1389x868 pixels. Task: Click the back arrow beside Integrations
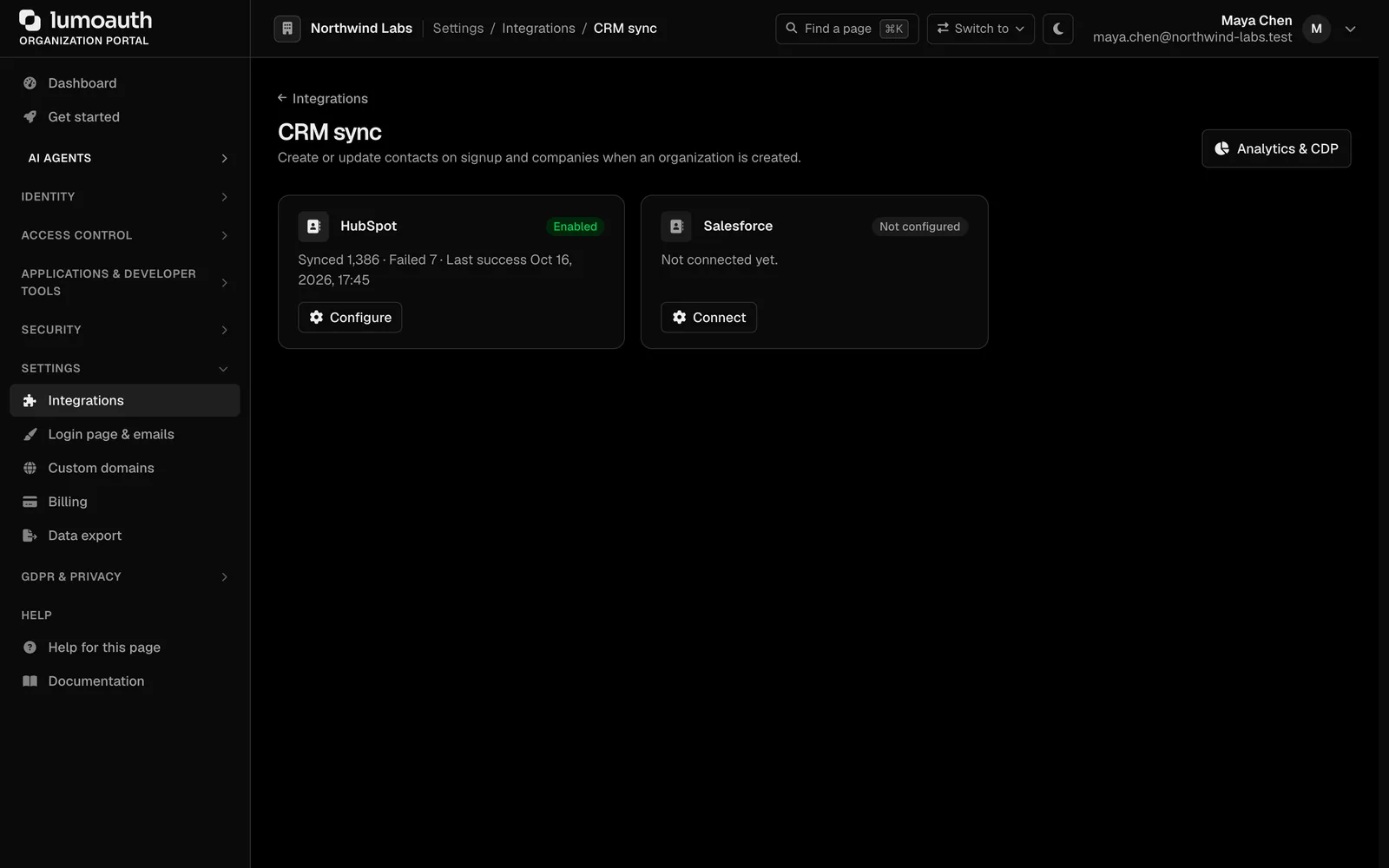[282, 98]
